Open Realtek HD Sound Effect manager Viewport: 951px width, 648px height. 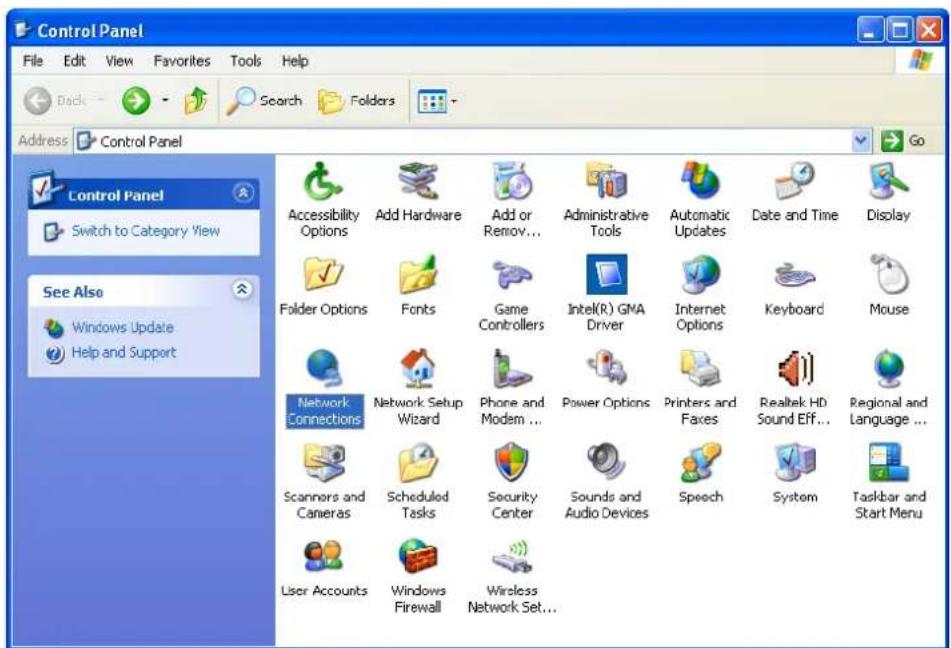click(x=795, y=388)
